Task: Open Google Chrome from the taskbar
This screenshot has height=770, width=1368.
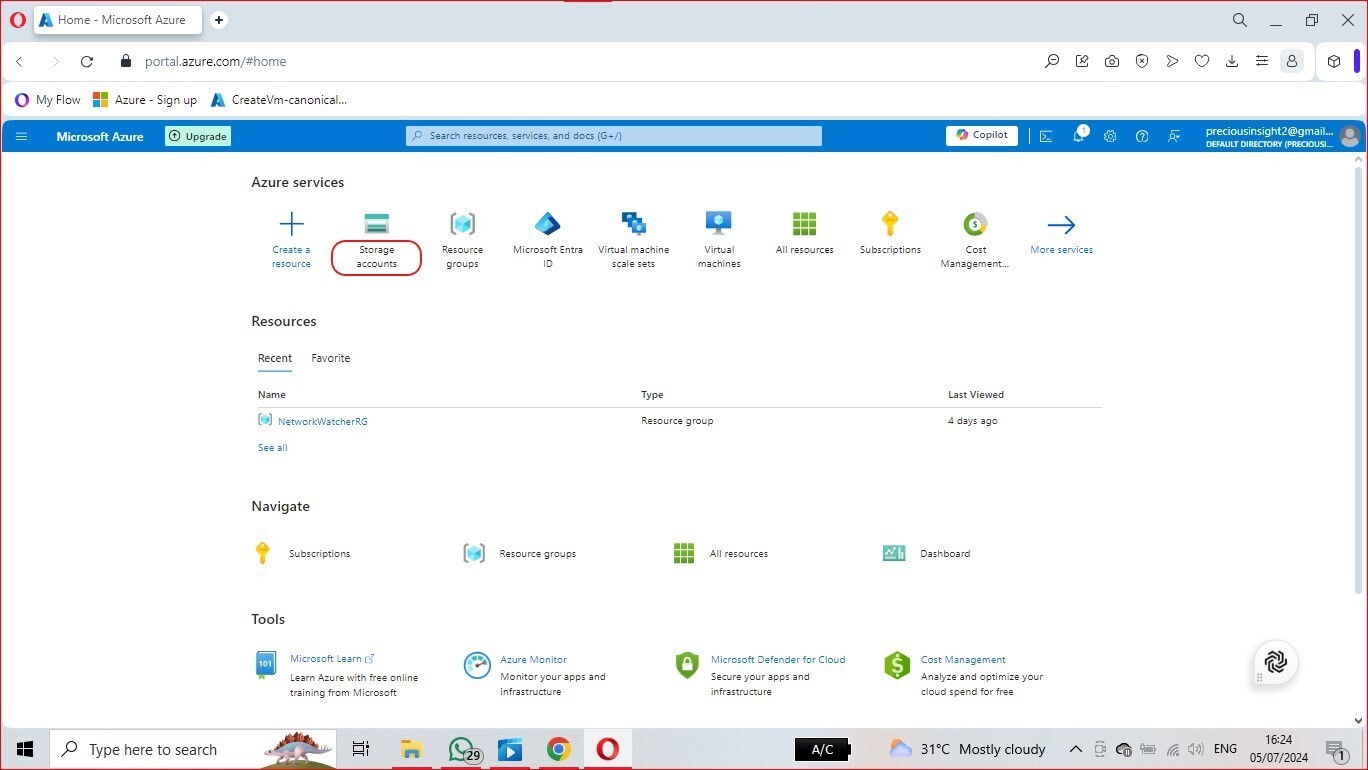Action: point(558,749)
